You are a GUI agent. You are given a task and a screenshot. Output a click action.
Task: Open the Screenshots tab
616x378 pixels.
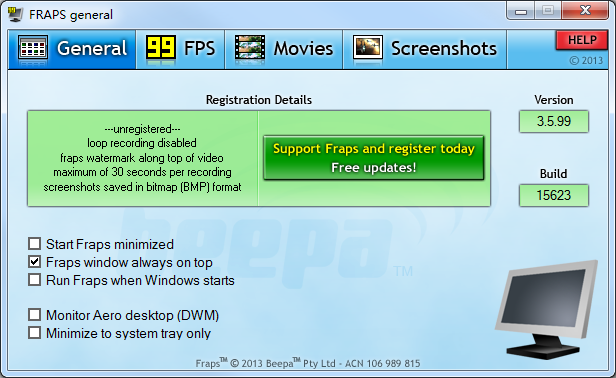425,49
